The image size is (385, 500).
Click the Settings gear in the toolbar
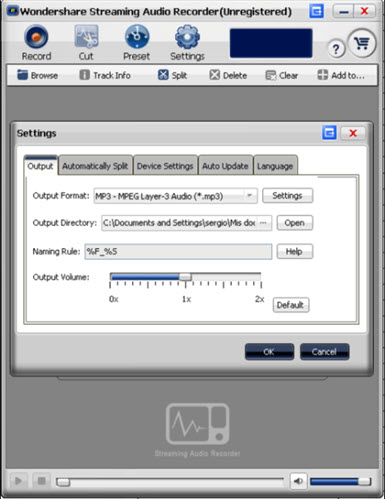[x=187, y=43]
